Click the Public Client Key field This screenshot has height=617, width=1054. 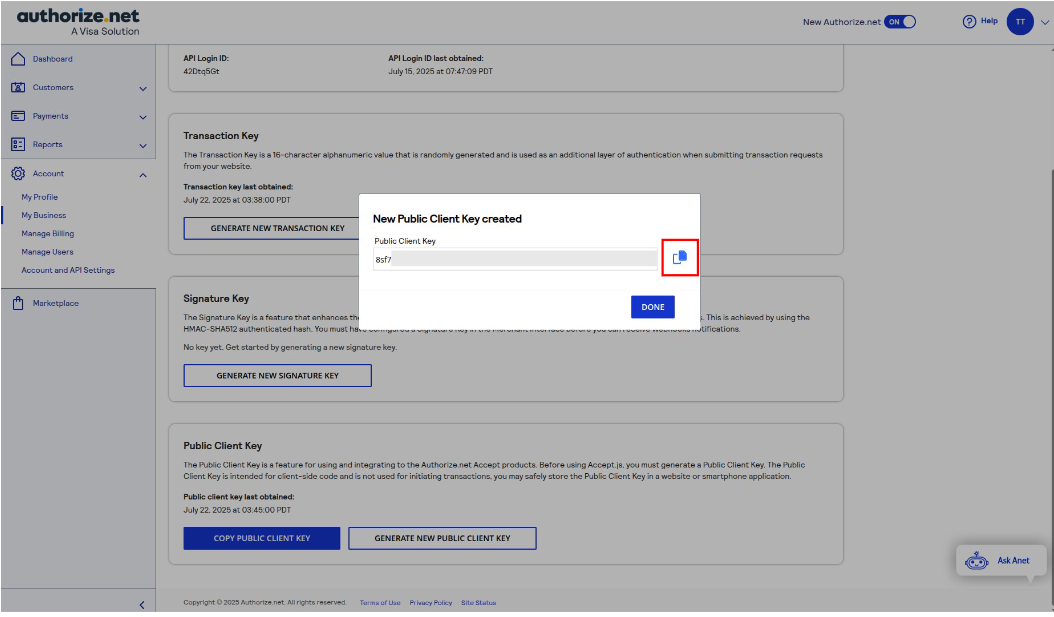click(516, 259)
